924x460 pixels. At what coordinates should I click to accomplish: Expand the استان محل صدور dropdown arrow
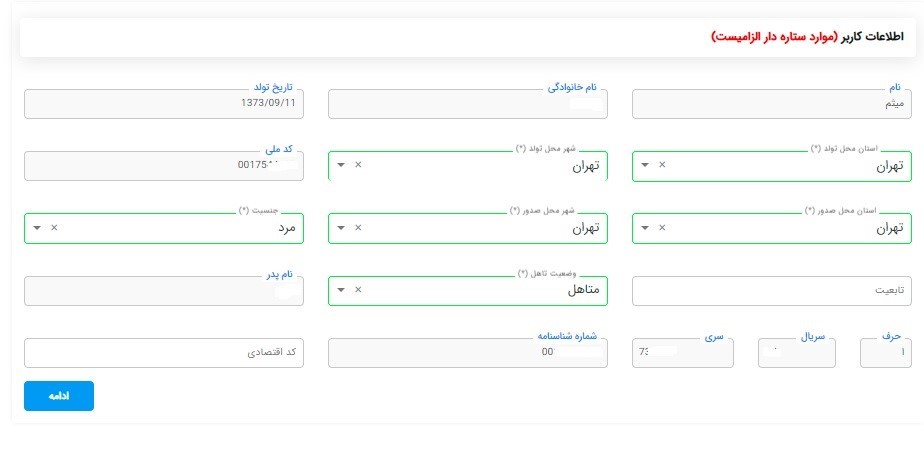click(645, 228)
